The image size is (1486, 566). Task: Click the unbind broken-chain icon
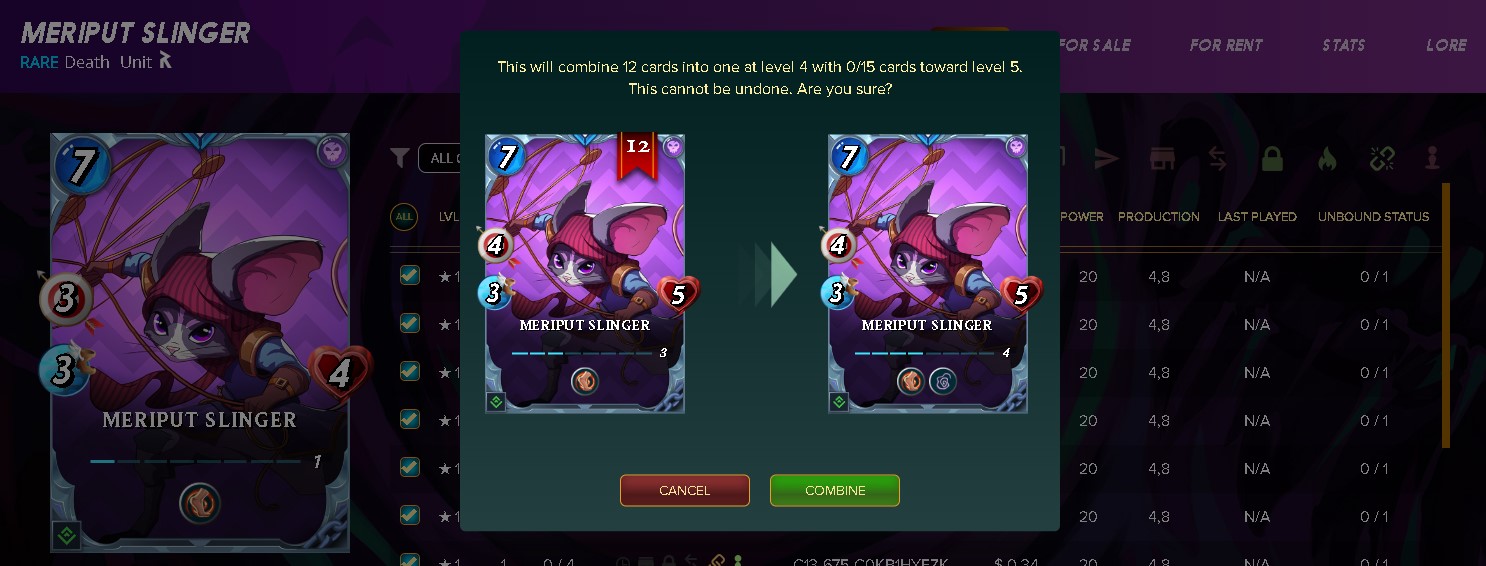[1382, 158]
